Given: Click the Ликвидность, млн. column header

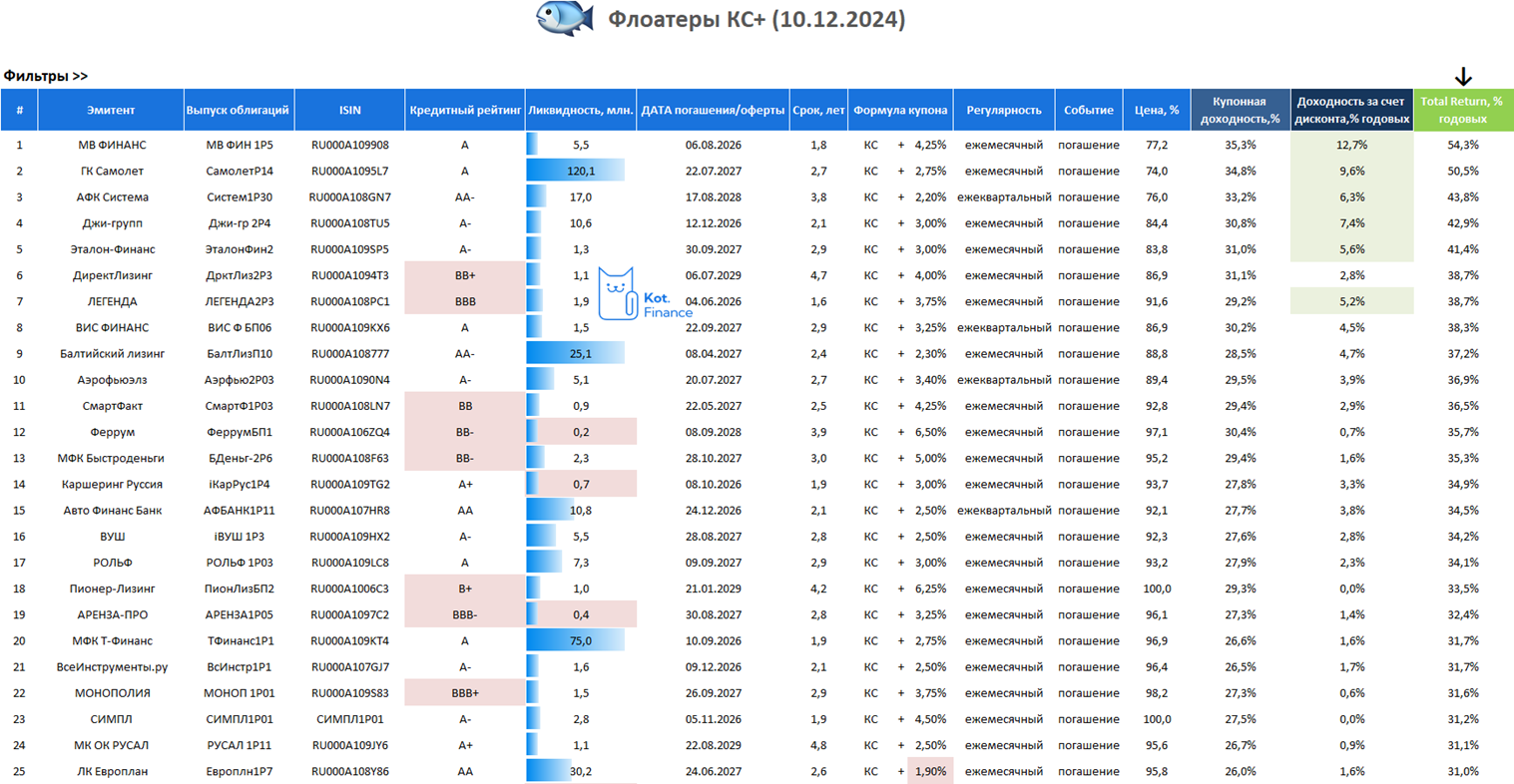Looking at the screenshot, I should (x=581, y=110).
